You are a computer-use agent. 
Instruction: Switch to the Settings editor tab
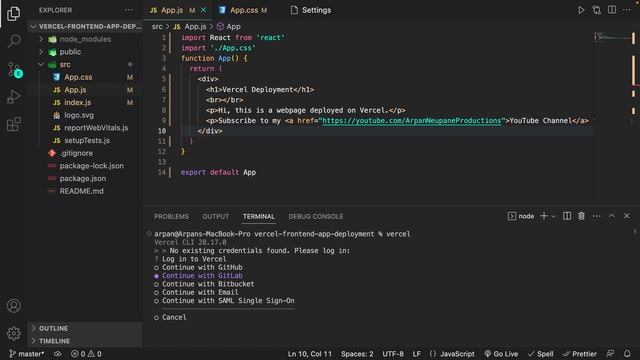click(x=311, y=10)
